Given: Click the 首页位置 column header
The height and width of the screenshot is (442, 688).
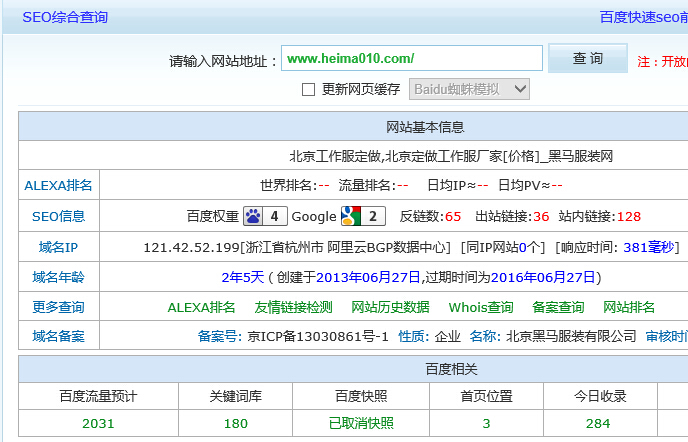Looking at the screenshot, I should [486, 396].
